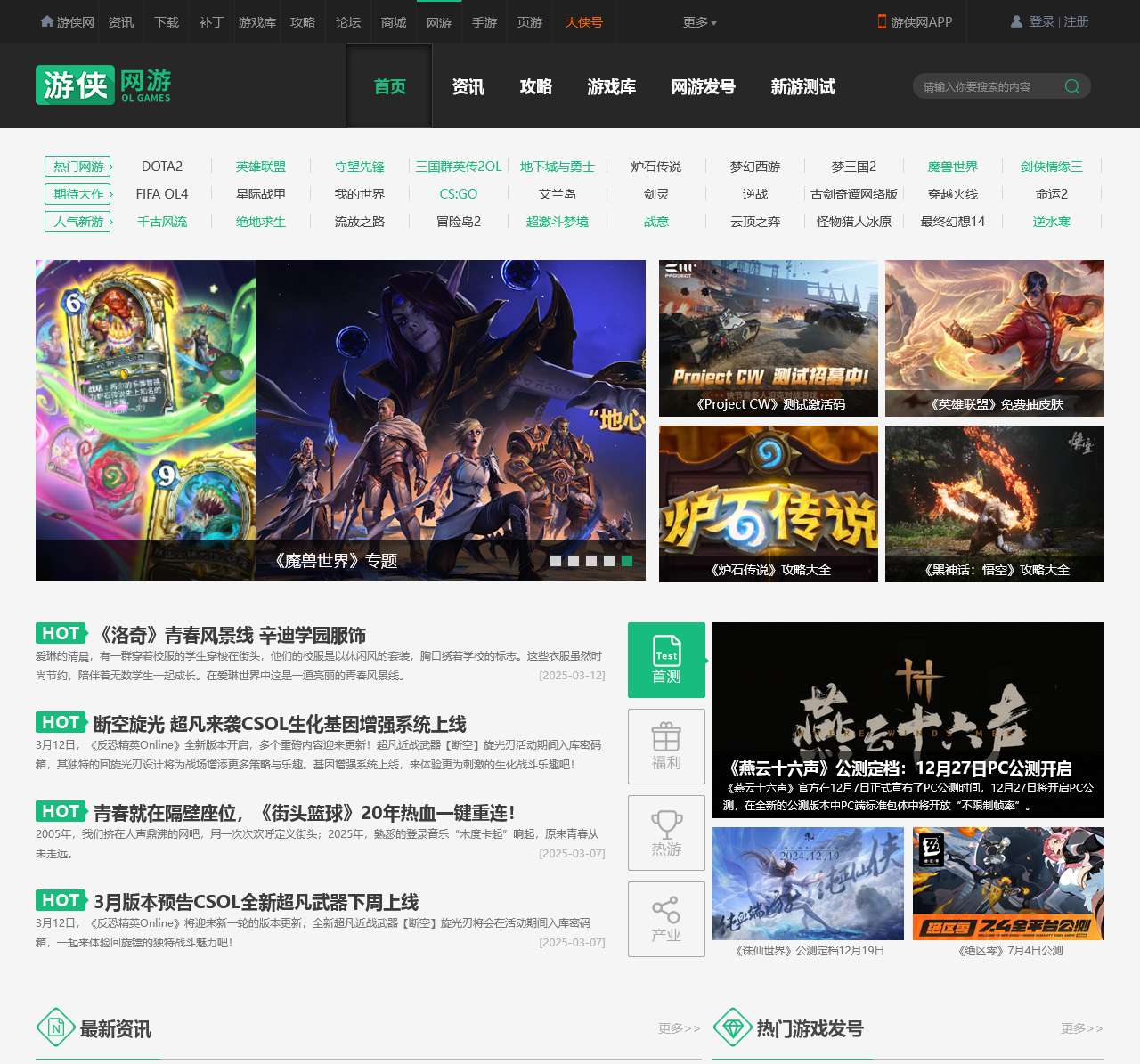Click the 热门游戏发号 diamond icon

click(x=732, y=1027)
